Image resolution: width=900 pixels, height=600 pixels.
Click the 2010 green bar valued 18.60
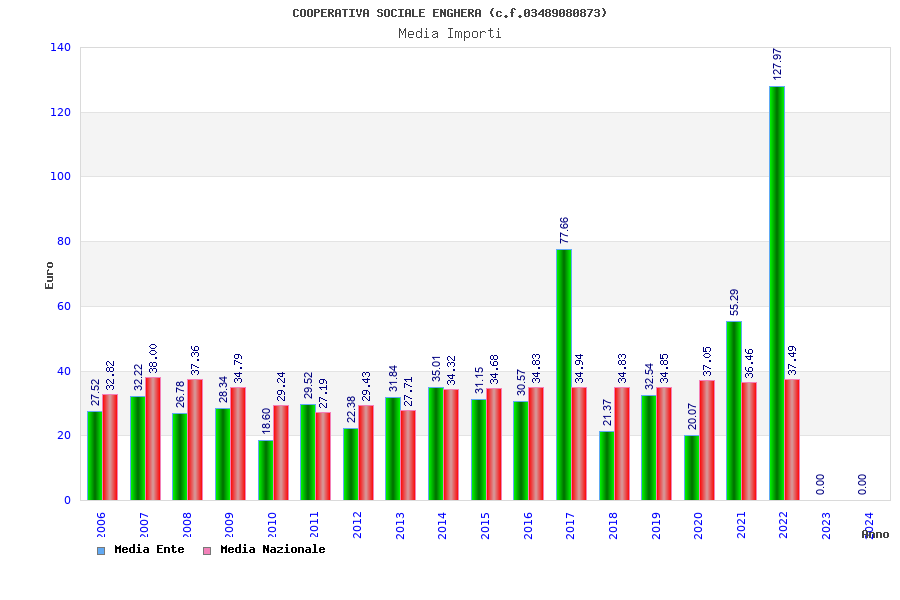tap(265, 470)
